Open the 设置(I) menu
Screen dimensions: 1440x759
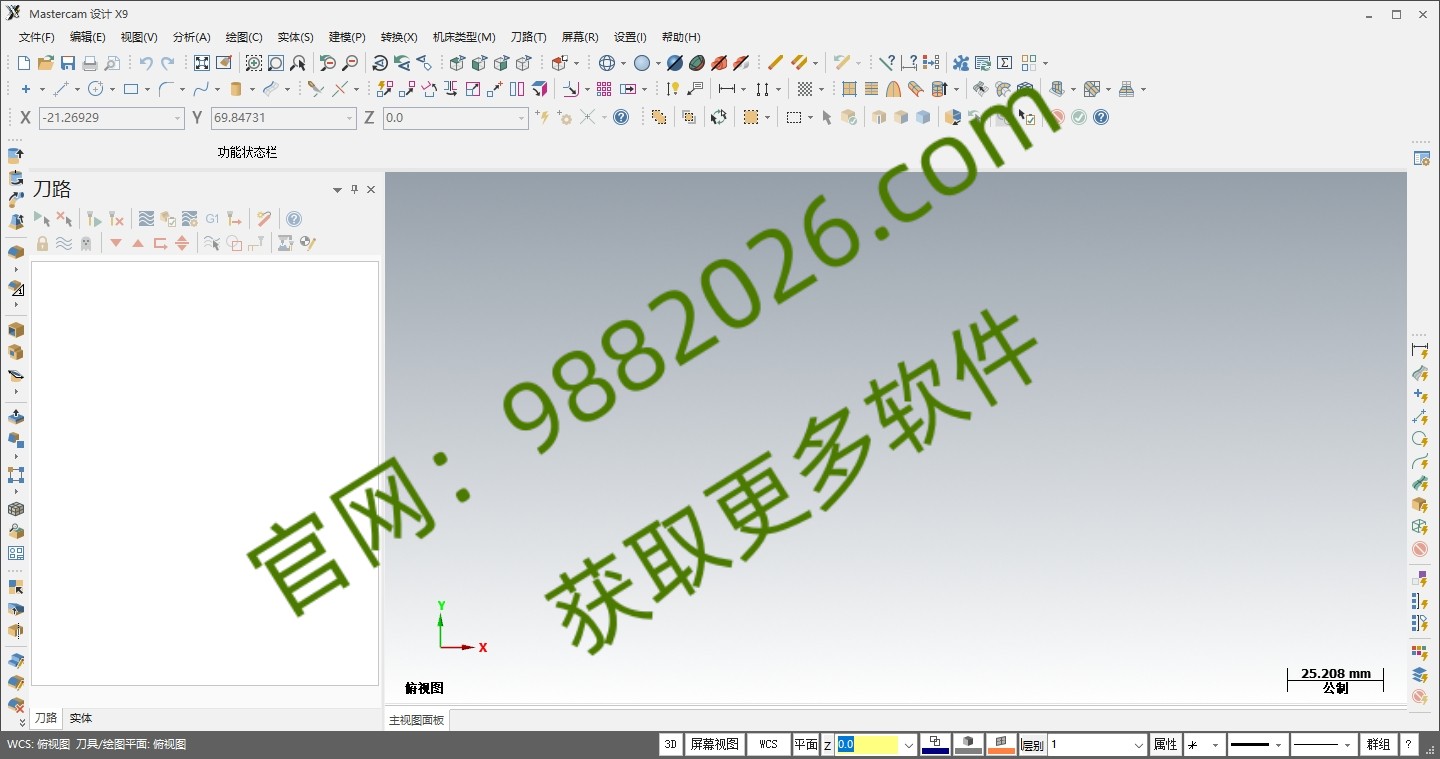(630, 37)
